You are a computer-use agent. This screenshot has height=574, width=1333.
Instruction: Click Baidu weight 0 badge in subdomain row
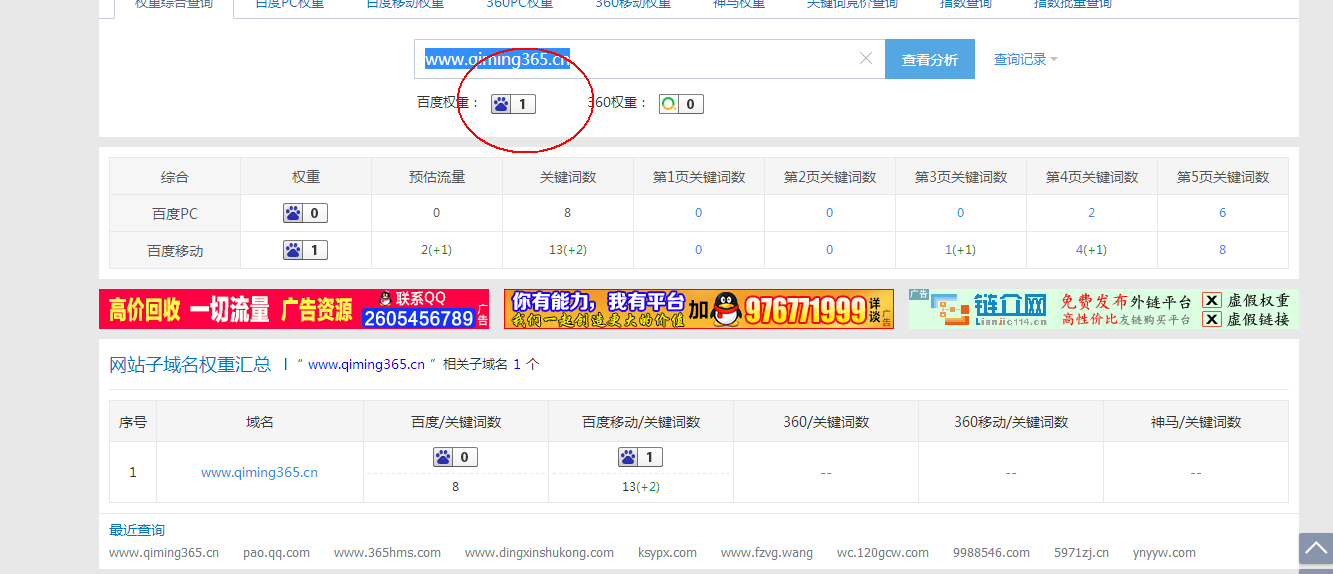(x=455, y=457)
